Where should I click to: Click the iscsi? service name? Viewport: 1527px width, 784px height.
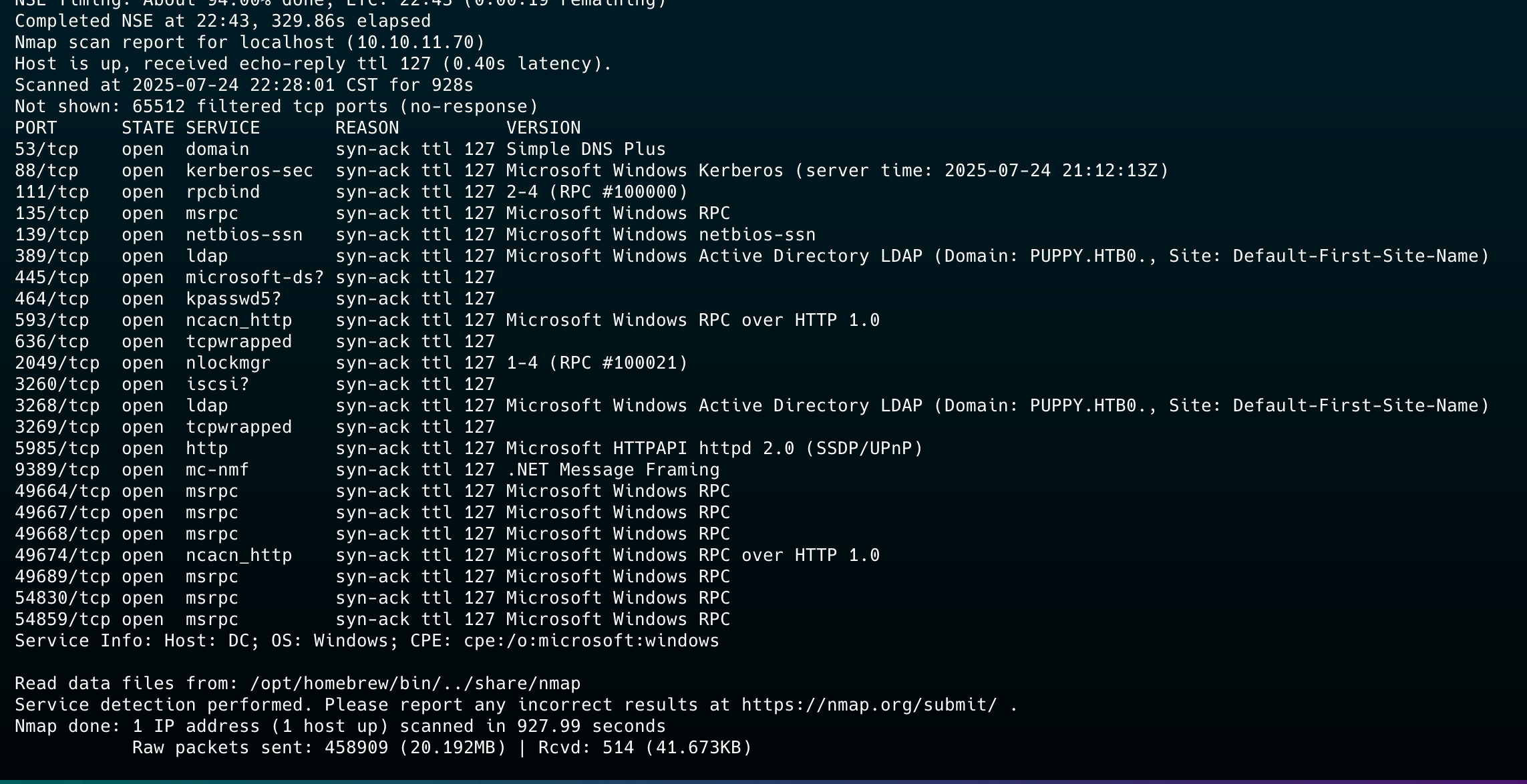pyautogui.click(x=218, y=385)
